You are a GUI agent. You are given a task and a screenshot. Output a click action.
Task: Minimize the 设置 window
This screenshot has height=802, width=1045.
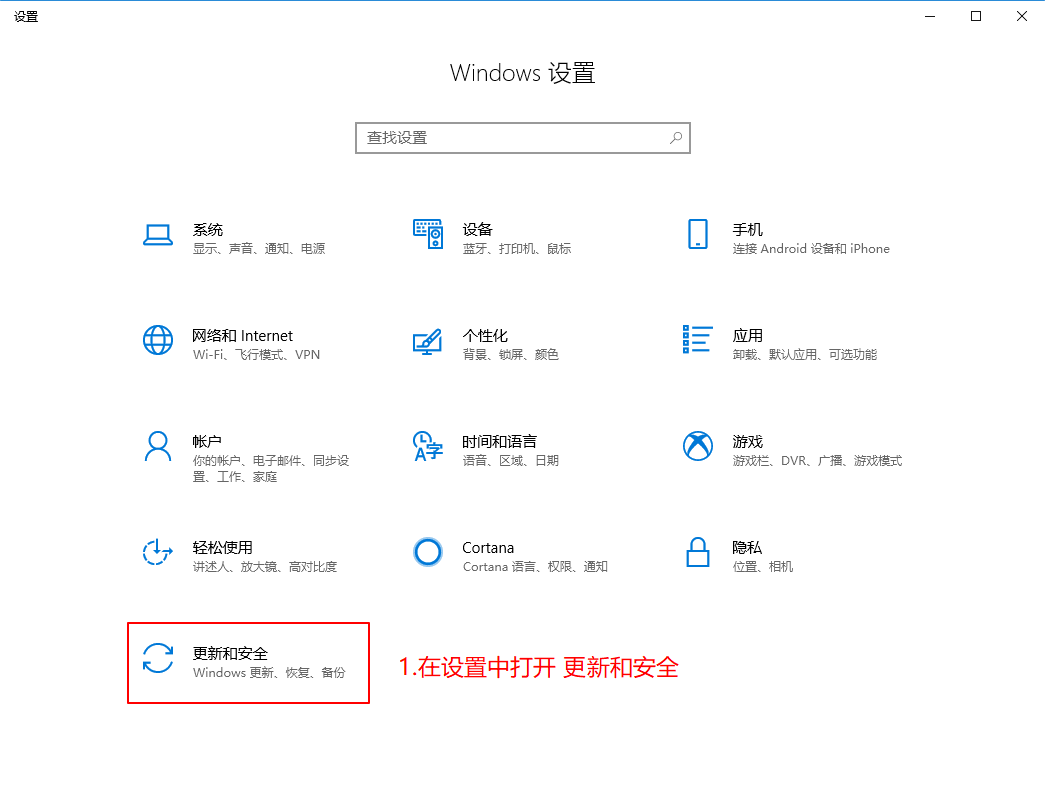click(930, 17)
